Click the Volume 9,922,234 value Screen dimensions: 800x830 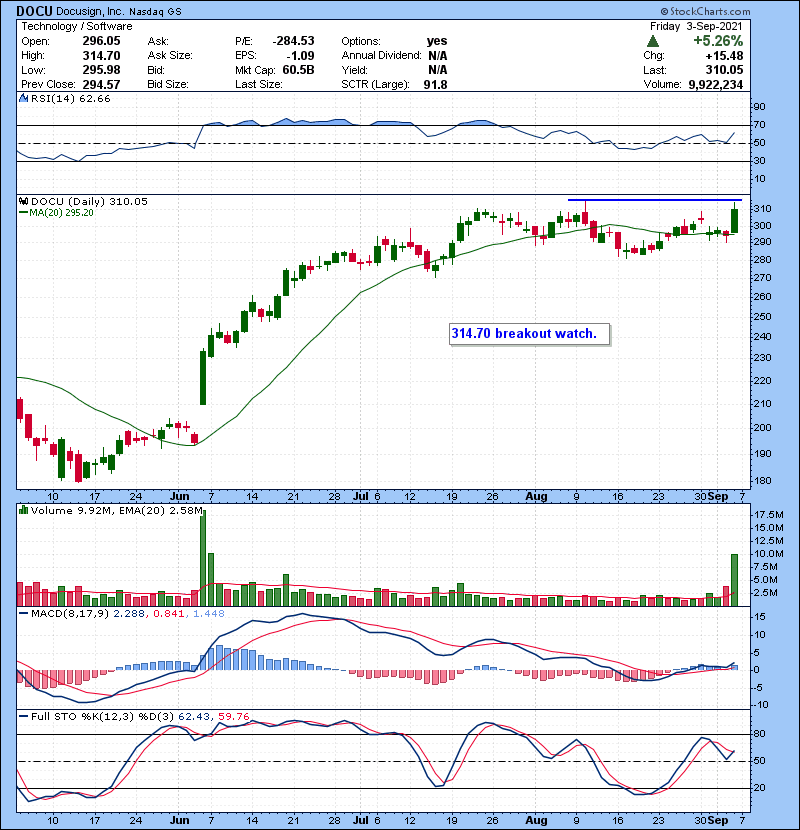click(x=715, y=85)
